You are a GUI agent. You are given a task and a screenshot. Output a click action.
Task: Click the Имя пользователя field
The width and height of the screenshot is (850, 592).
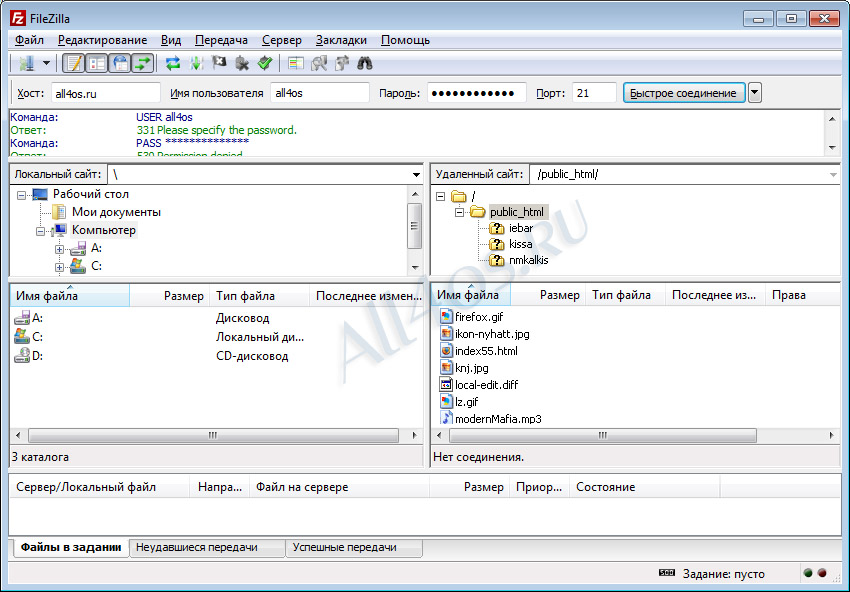tap(320, 93)
